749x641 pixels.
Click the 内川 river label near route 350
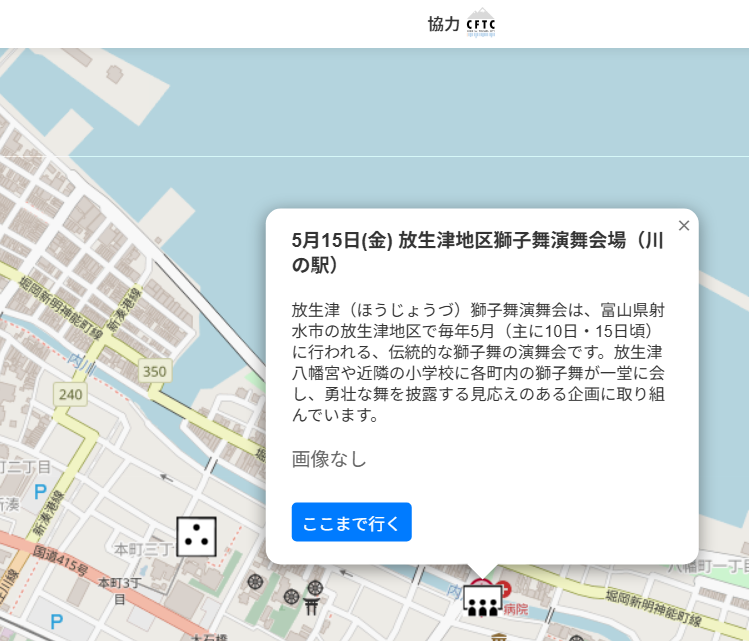(x=82, y=363)
